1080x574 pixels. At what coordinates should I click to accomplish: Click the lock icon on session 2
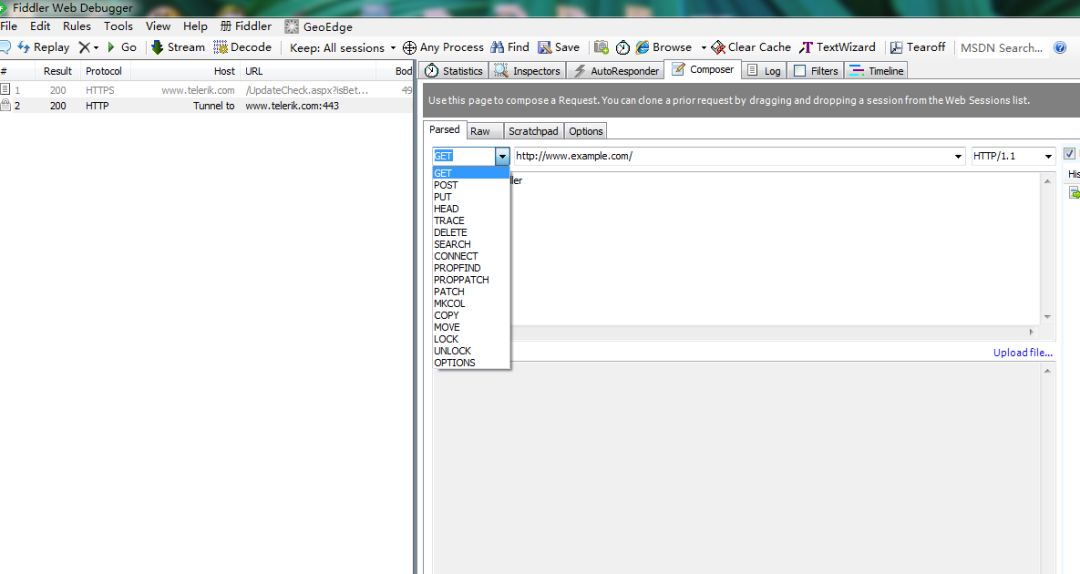click(6, 105)
